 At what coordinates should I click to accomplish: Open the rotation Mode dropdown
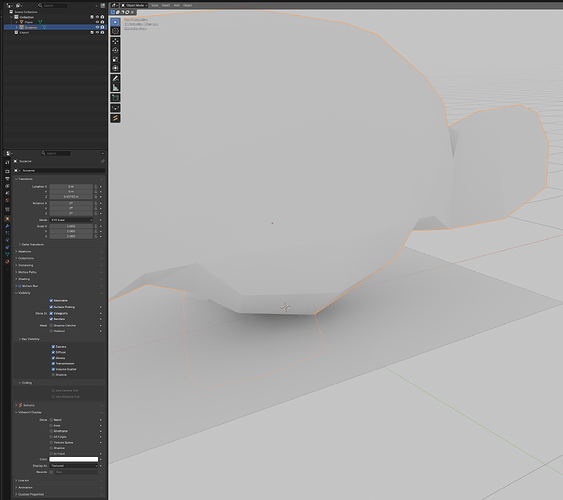(x=71, y=220)
